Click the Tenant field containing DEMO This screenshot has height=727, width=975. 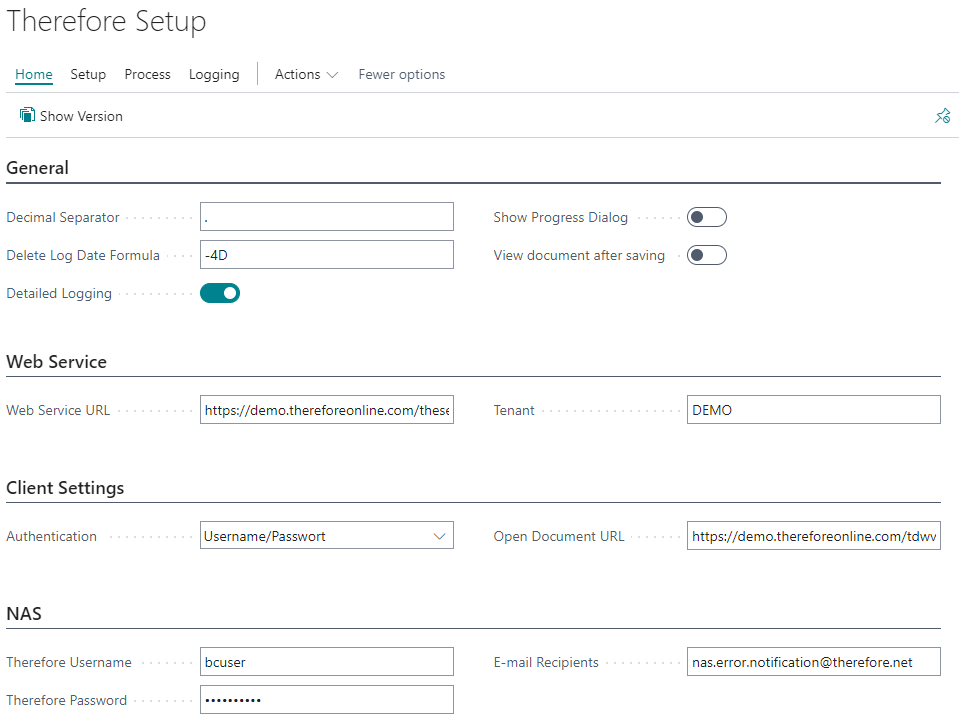coord(813,410)
